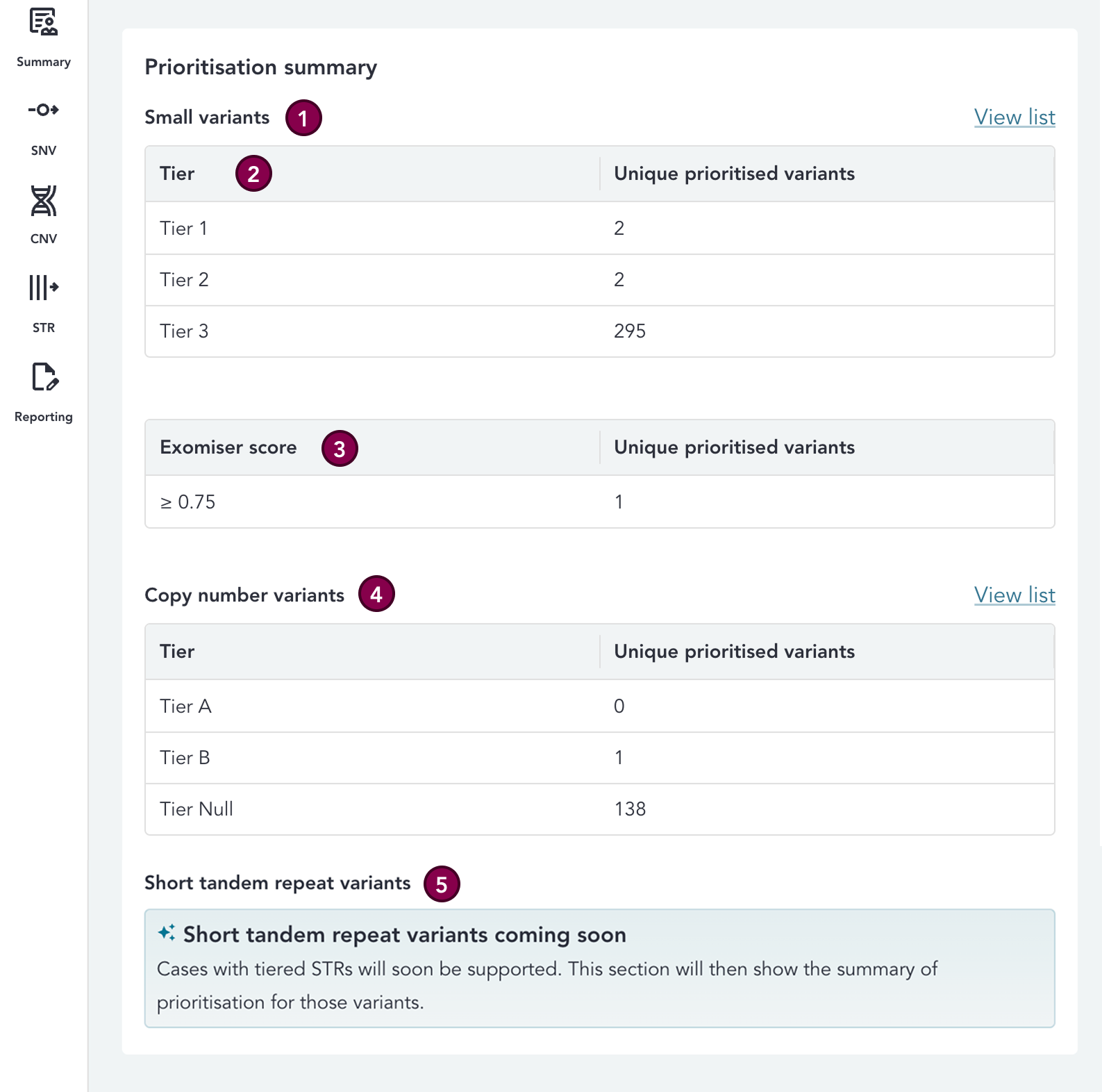Open the Summary sidebar icon
1102x1092 pixels.
pos(43,22)
